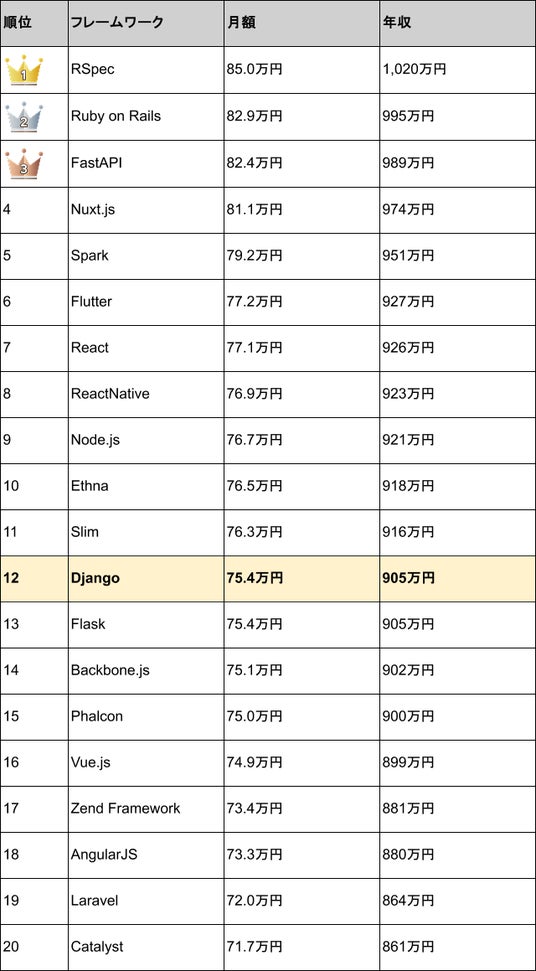Select the FastAPI framework name
Image resolution: width=536 pixels, height=971 pixels.
point(92,162)
